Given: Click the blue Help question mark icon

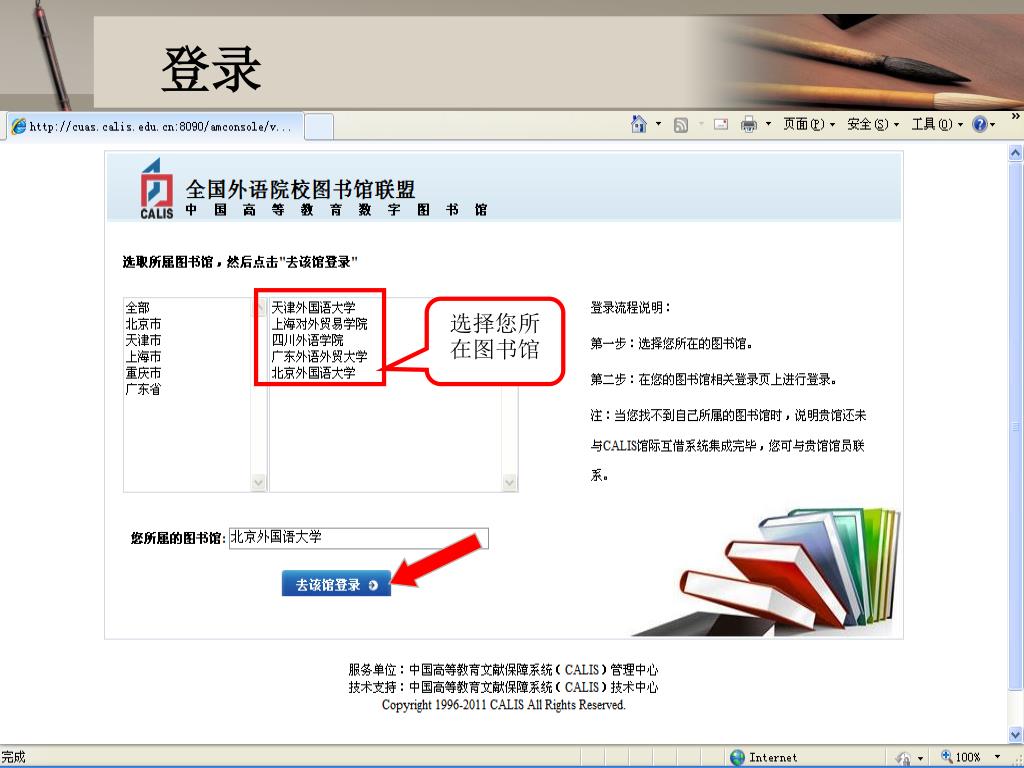Looking at the screenshot, I should point(980,124).
